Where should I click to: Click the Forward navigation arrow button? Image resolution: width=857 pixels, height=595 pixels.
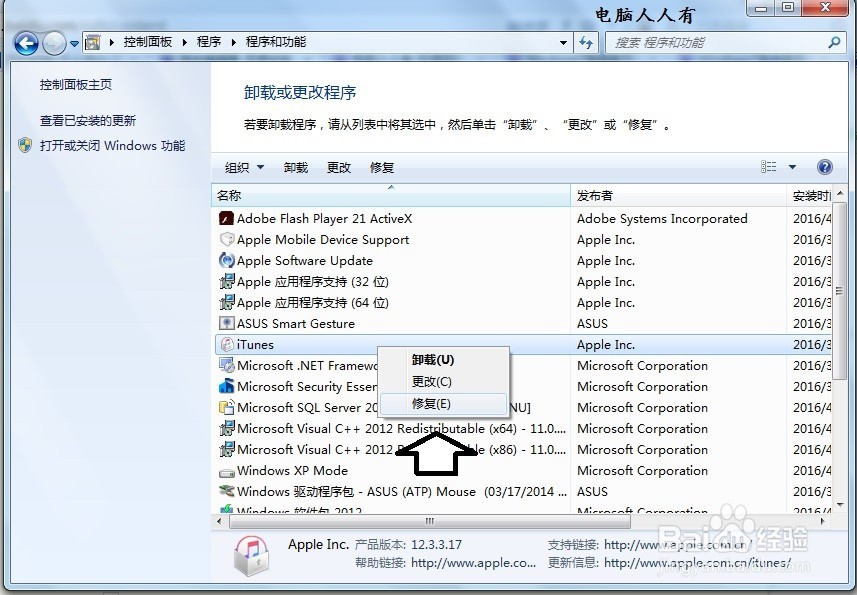[54, 43]
